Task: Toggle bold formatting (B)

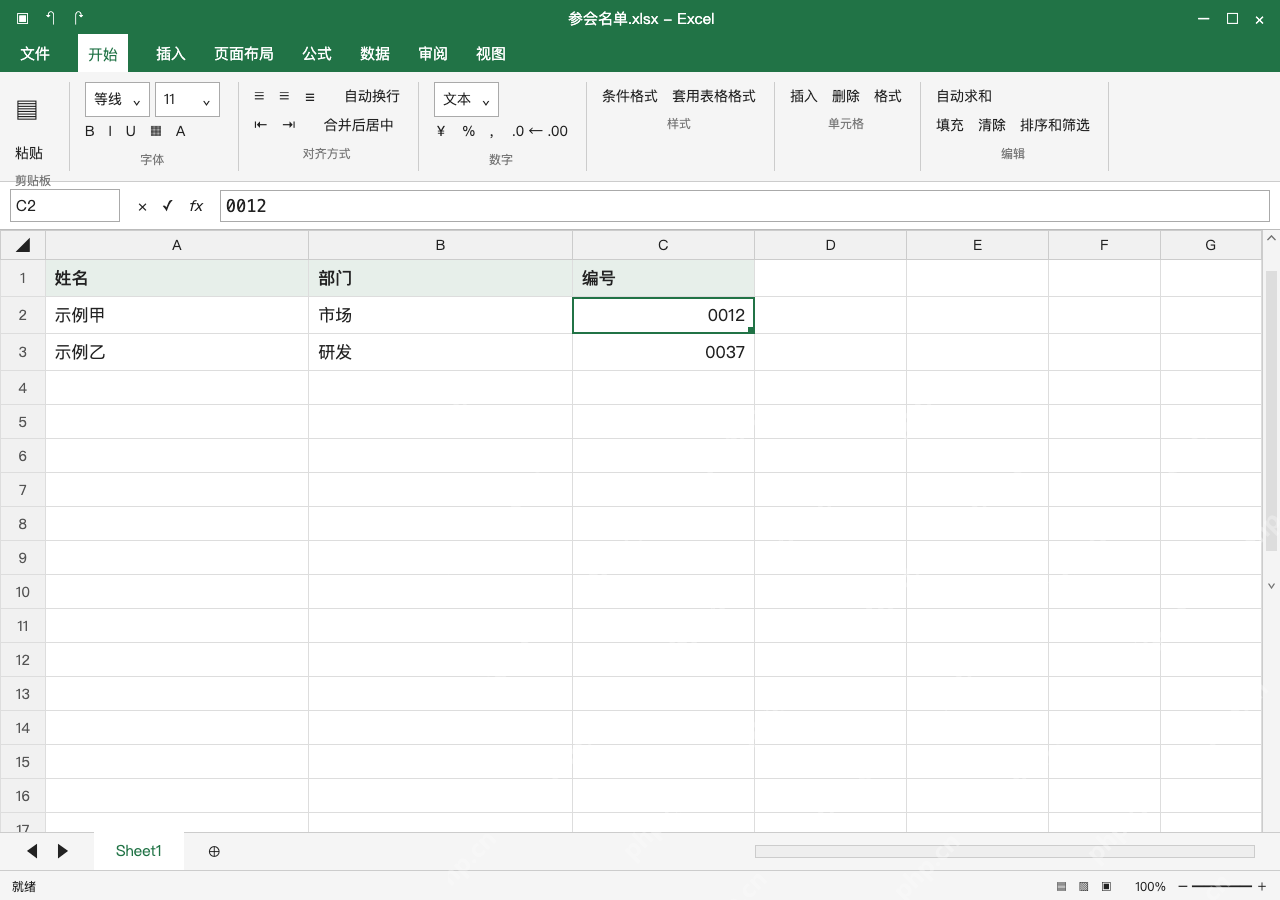Action: point(90,131)
